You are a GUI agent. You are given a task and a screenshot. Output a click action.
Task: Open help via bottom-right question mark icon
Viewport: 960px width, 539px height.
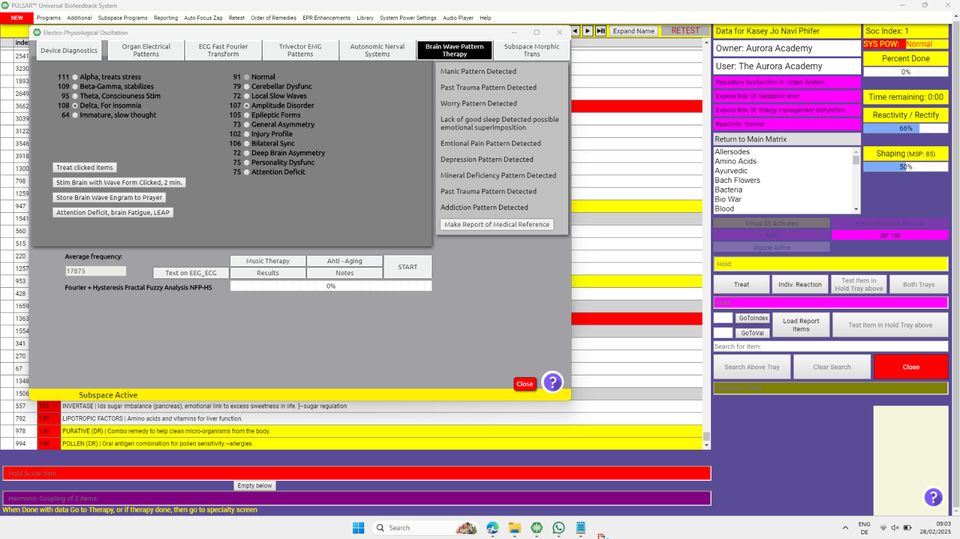pyautogui.click(x=932, y=497)
